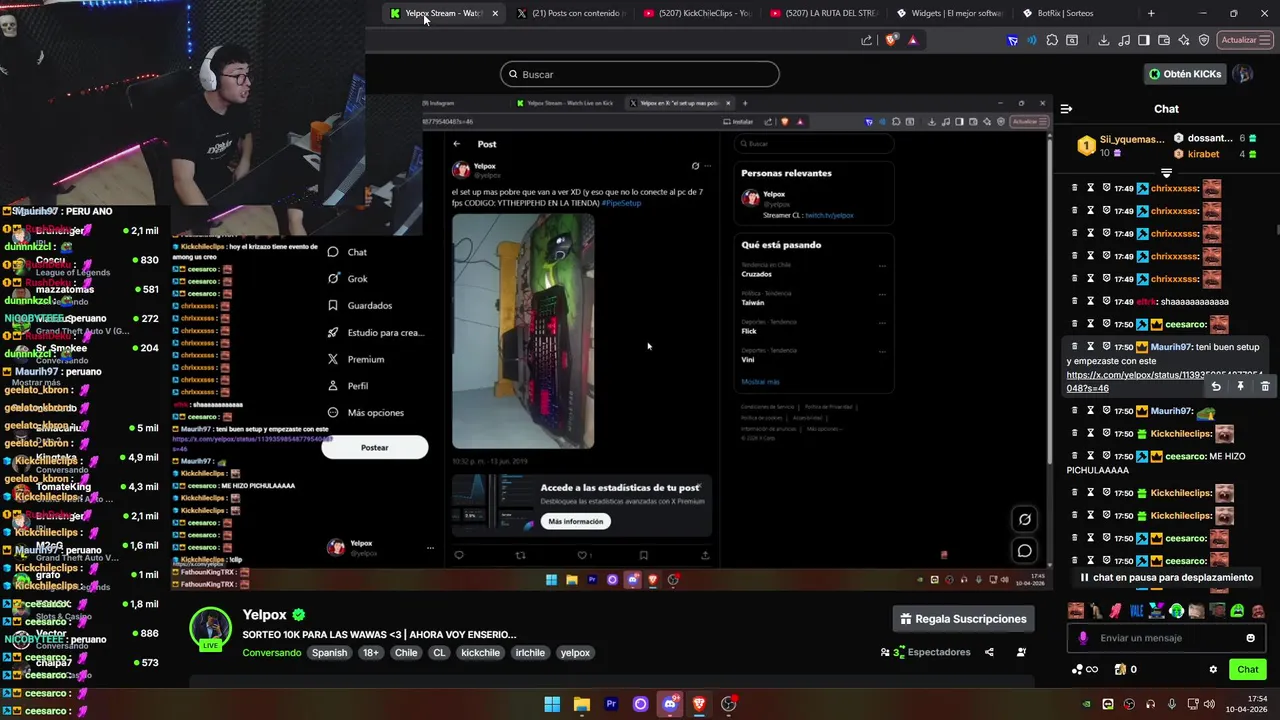Expand the chat leaderboard handle below top gifters
This screenshot has width=1280, height=720.
pos(1166,173)
